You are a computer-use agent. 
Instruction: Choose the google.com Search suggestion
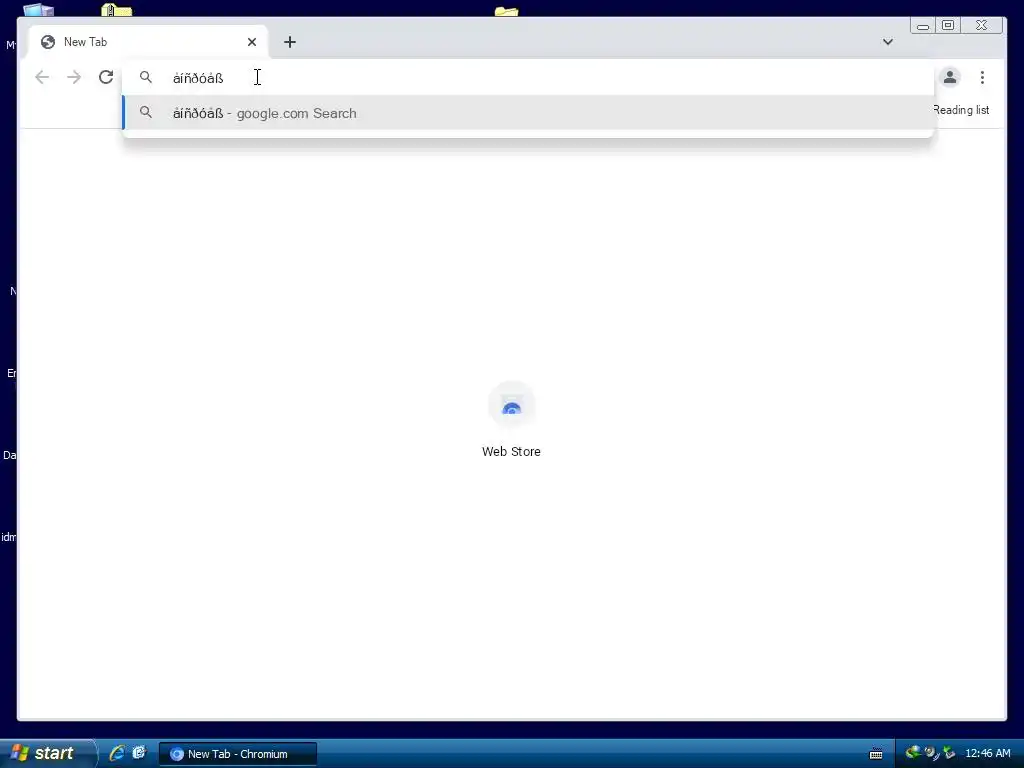click(x=528, y=113)
